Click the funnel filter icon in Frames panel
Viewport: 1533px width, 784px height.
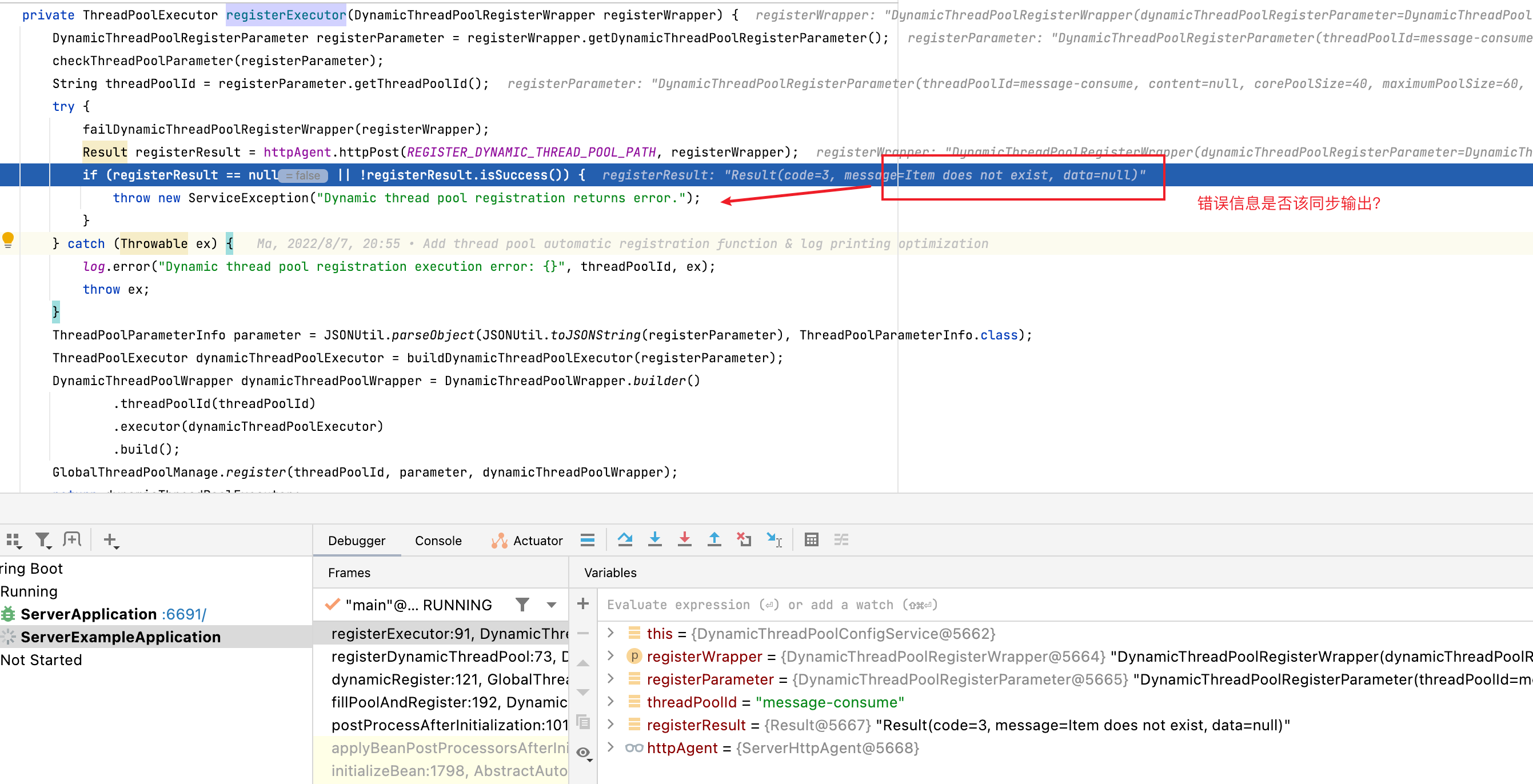[x=521, y=605]
